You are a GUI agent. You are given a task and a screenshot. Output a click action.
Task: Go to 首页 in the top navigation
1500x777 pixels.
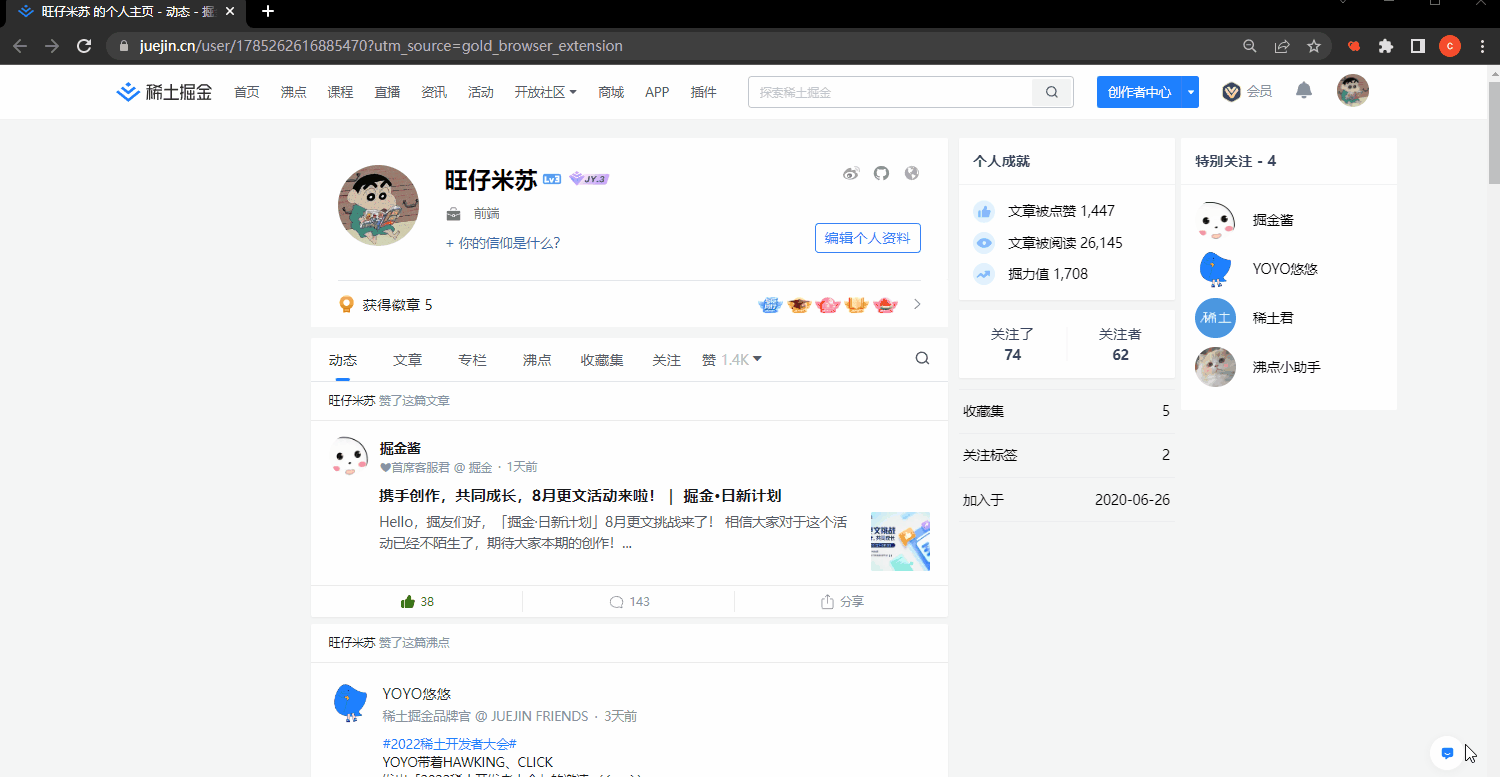click(247, 92)
